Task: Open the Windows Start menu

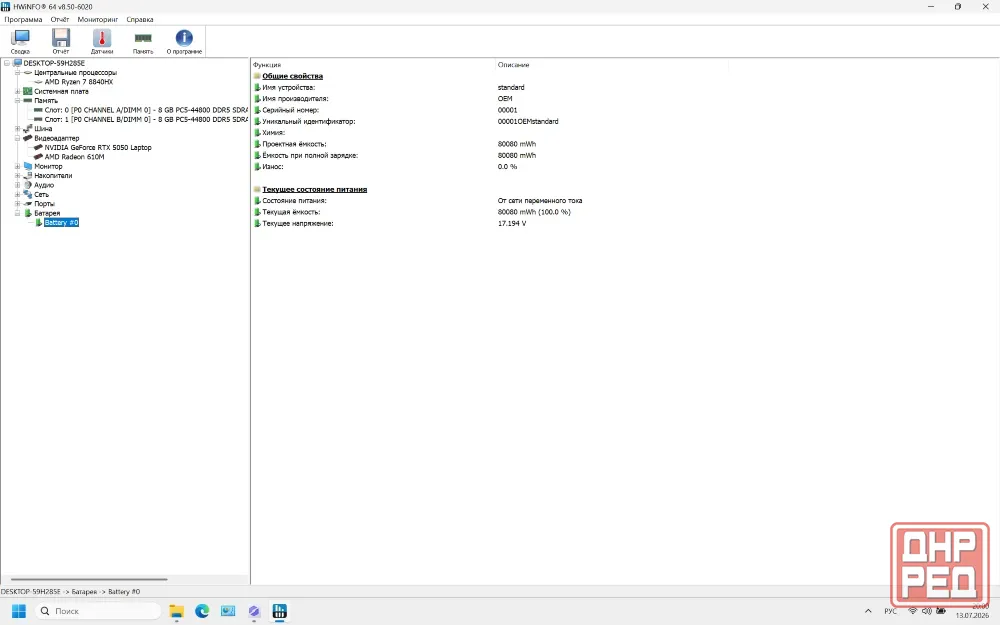Action: 18,611
